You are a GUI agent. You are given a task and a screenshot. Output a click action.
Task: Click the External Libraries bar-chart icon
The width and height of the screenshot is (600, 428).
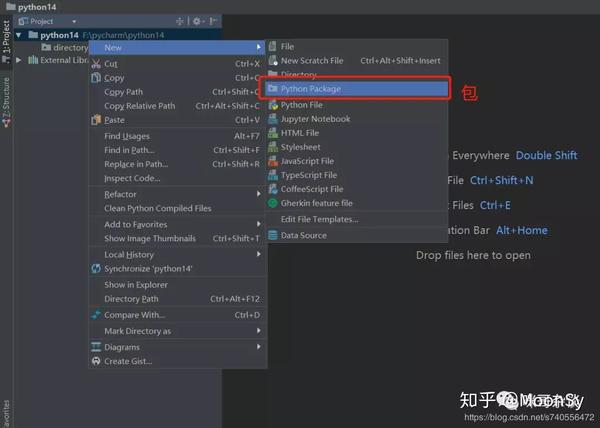point(33,60)
